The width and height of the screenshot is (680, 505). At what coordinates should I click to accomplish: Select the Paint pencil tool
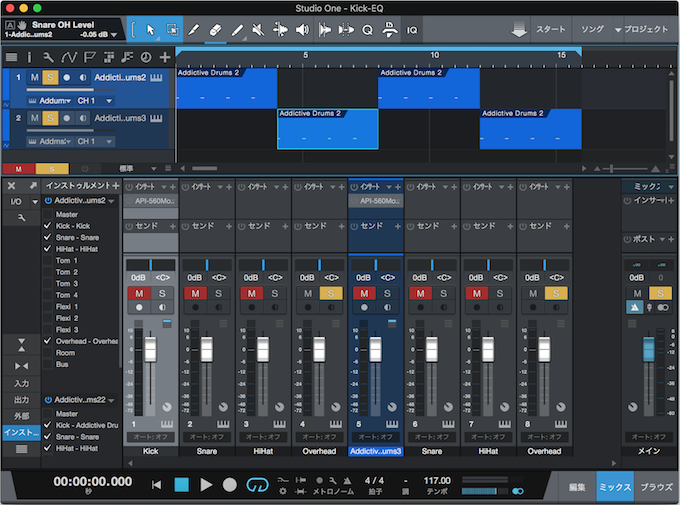coord(237,30)
